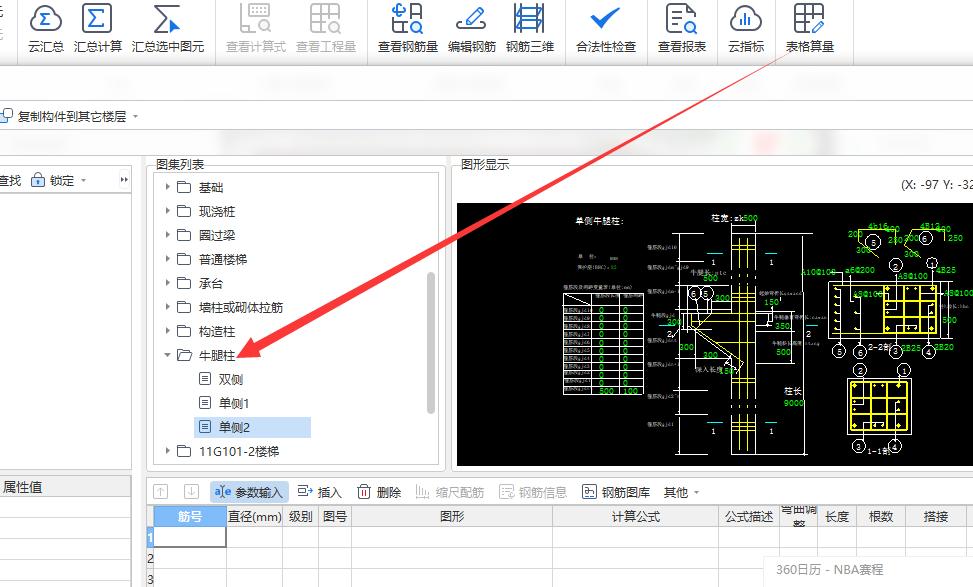Toggle the 参数输入 button
The image size is (973, 587).
[249, 492]
